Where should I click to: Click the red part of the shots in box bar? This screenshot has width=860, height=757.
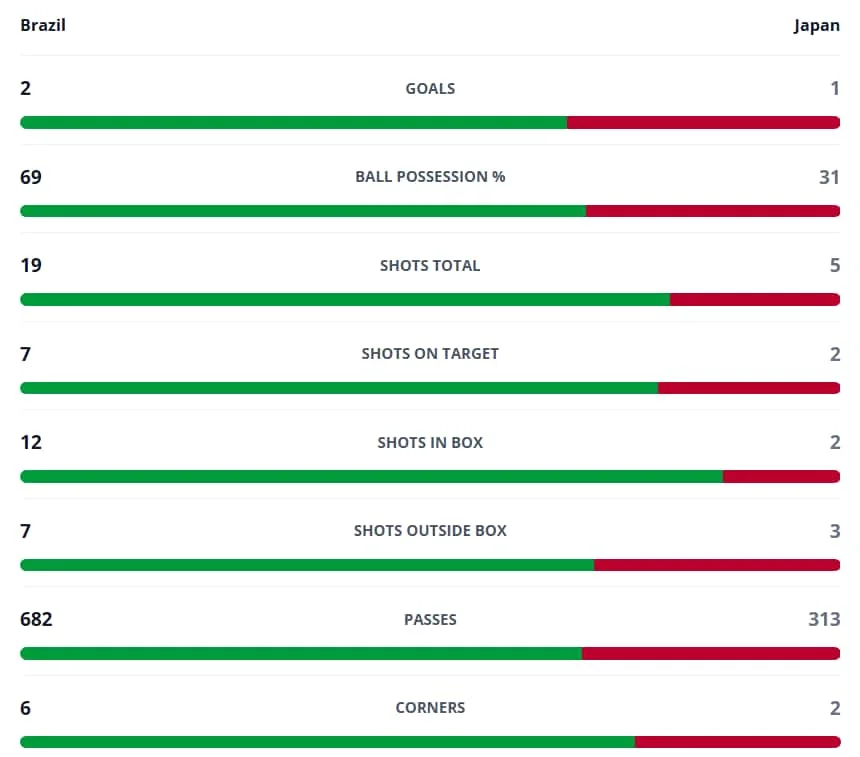[x=782, y=476]
